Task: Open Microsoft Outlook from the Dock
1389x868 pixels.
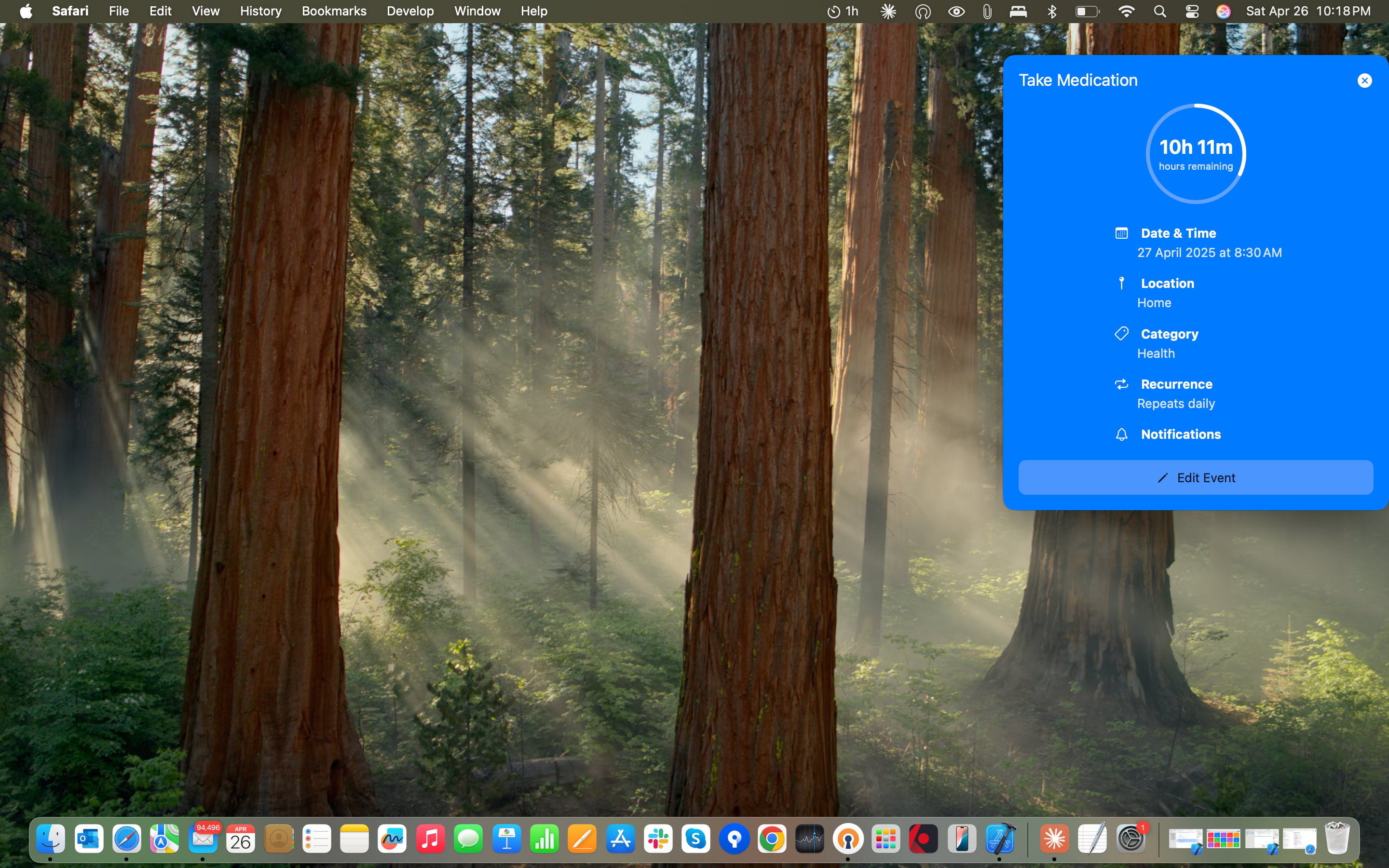Action: point(88,839)
